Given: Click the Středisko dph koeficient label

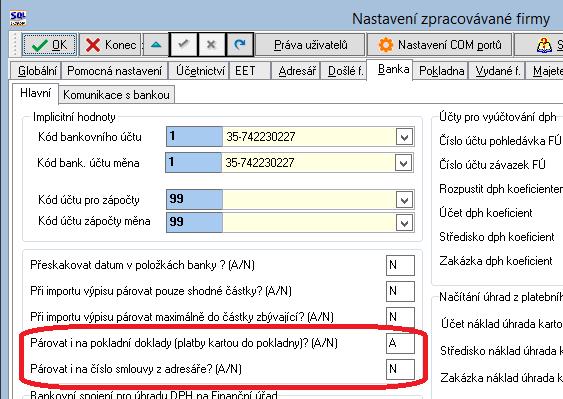Looking at the screenshot, I should 497,237.
